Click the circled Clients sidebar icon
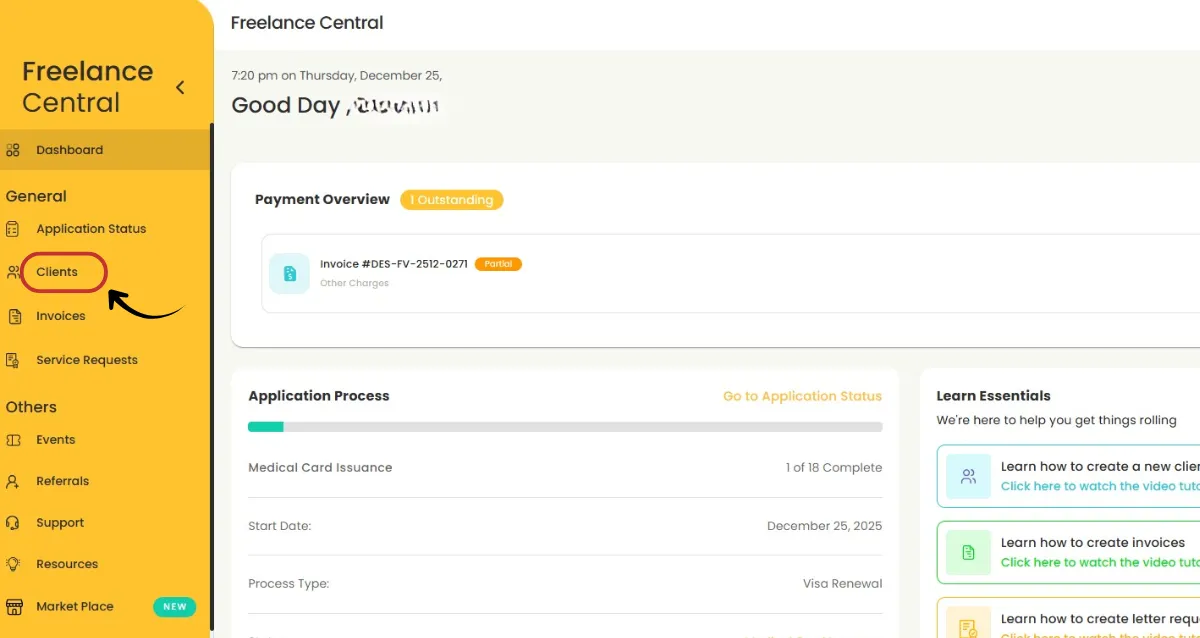This screenshot has height=638, width=1200. (x=13, y=271)
